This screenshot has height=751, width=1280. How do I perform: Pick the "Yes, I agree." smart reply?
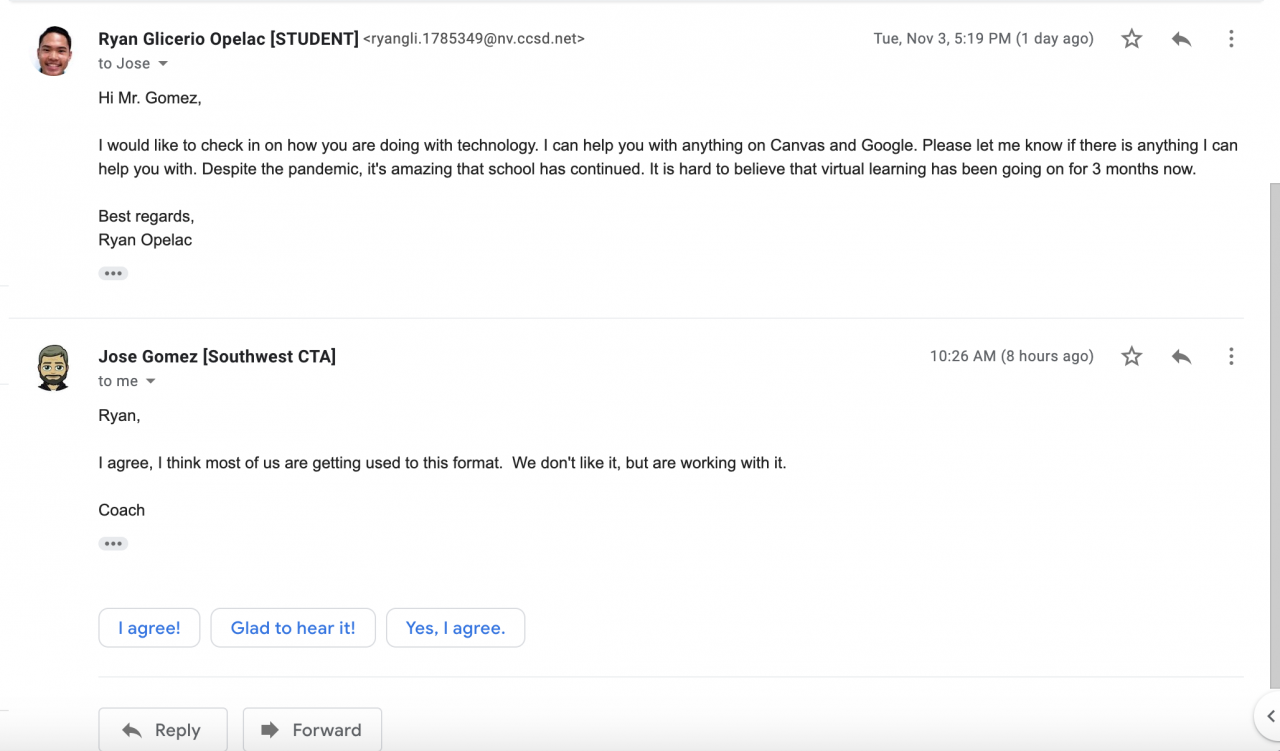(x=455, y=628)
